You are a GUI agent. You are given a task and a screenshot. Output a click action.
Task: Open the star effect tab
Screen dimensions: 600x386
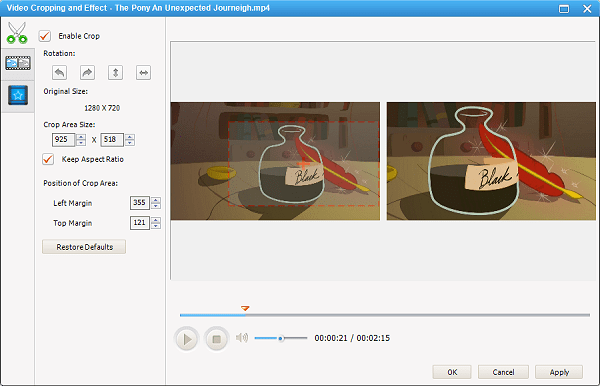(18, 95)
